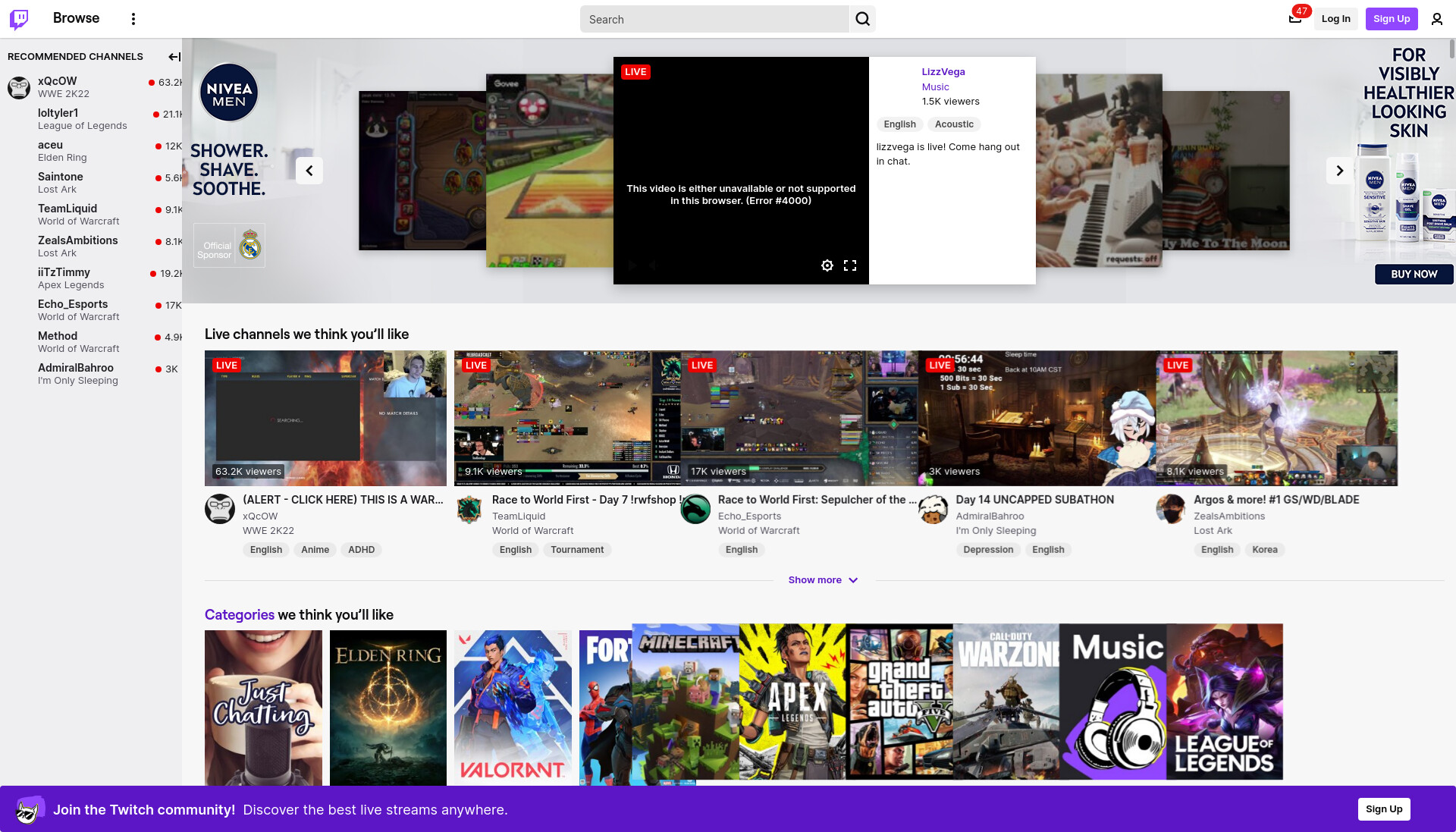Click the Depression tag
Screen dimensions: 1456x832
(x=988, y=550)
